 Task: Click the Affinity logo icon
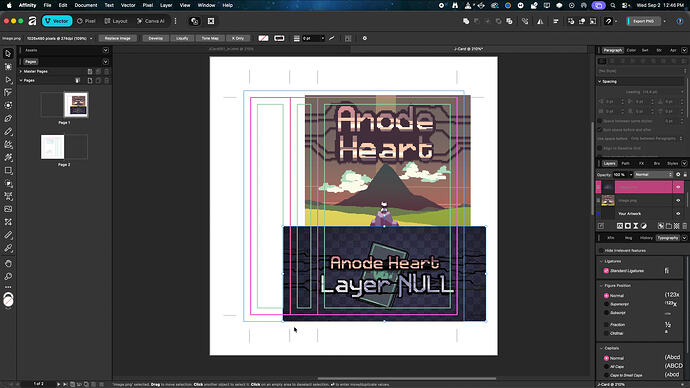click(x=32, y=21)
